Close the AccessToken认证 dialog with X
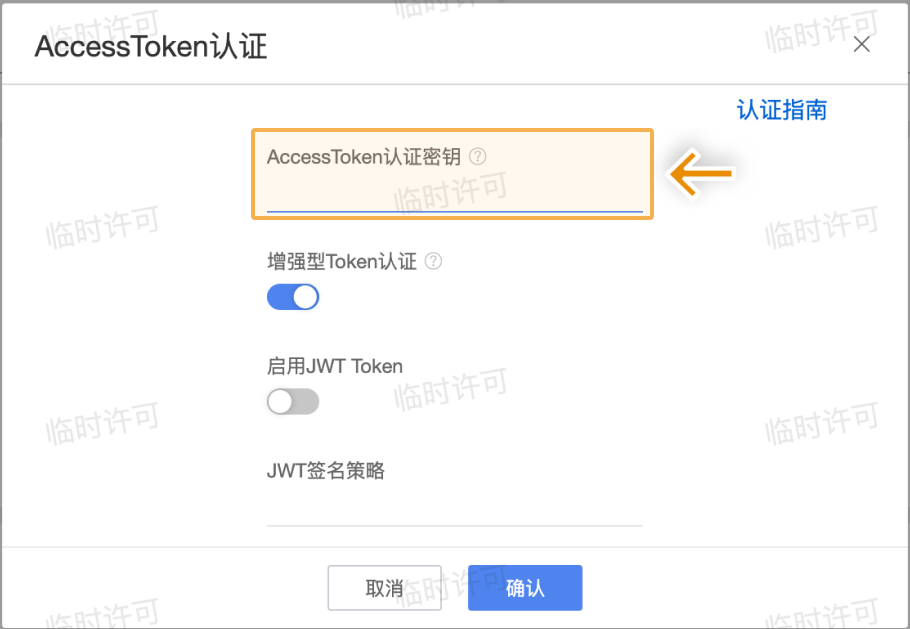Viewport: 910px width, 629px height. point(861,44)
